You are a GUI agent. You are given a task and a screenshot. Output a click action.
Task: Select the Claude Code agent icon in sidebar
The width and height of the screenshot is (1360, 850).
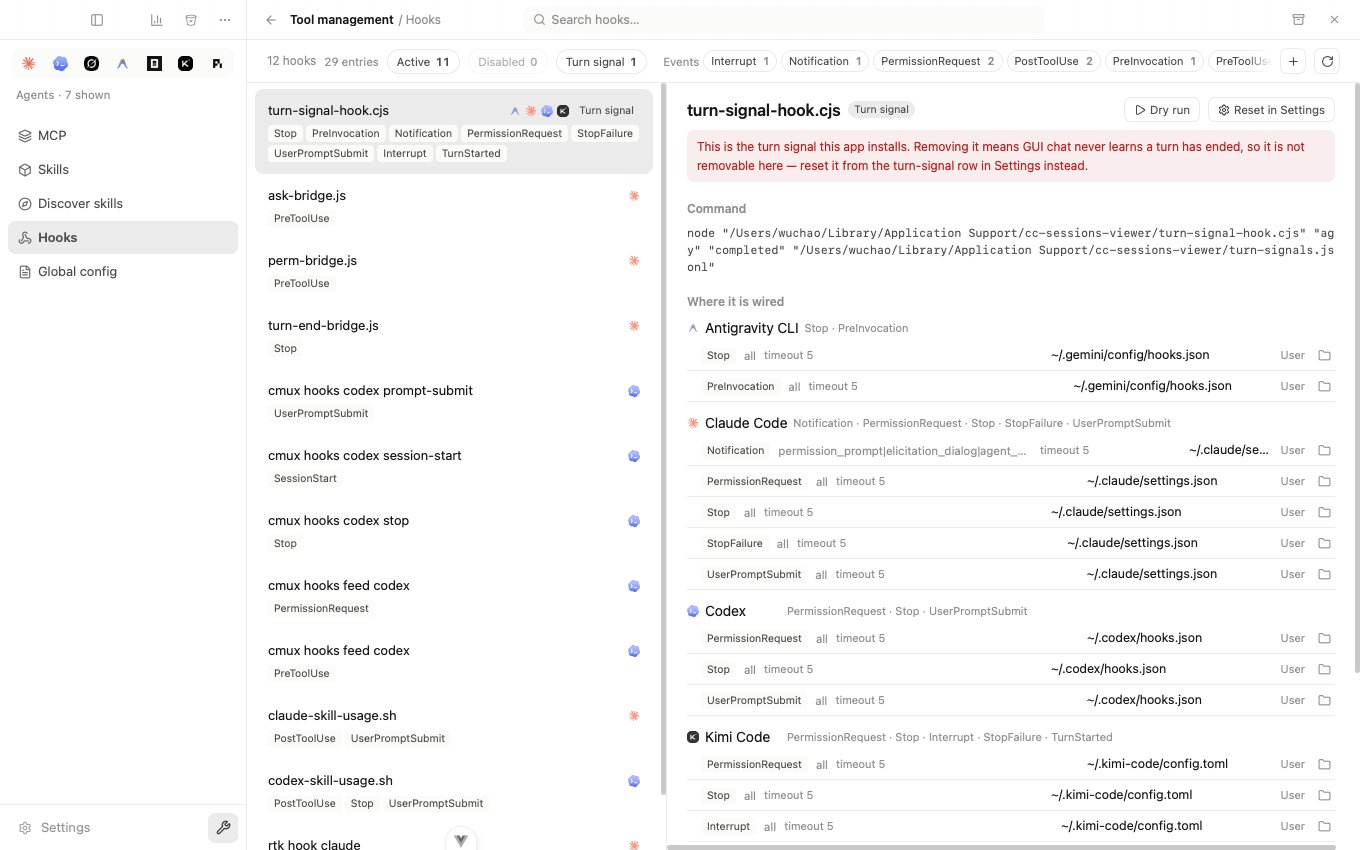pos(29,63)
